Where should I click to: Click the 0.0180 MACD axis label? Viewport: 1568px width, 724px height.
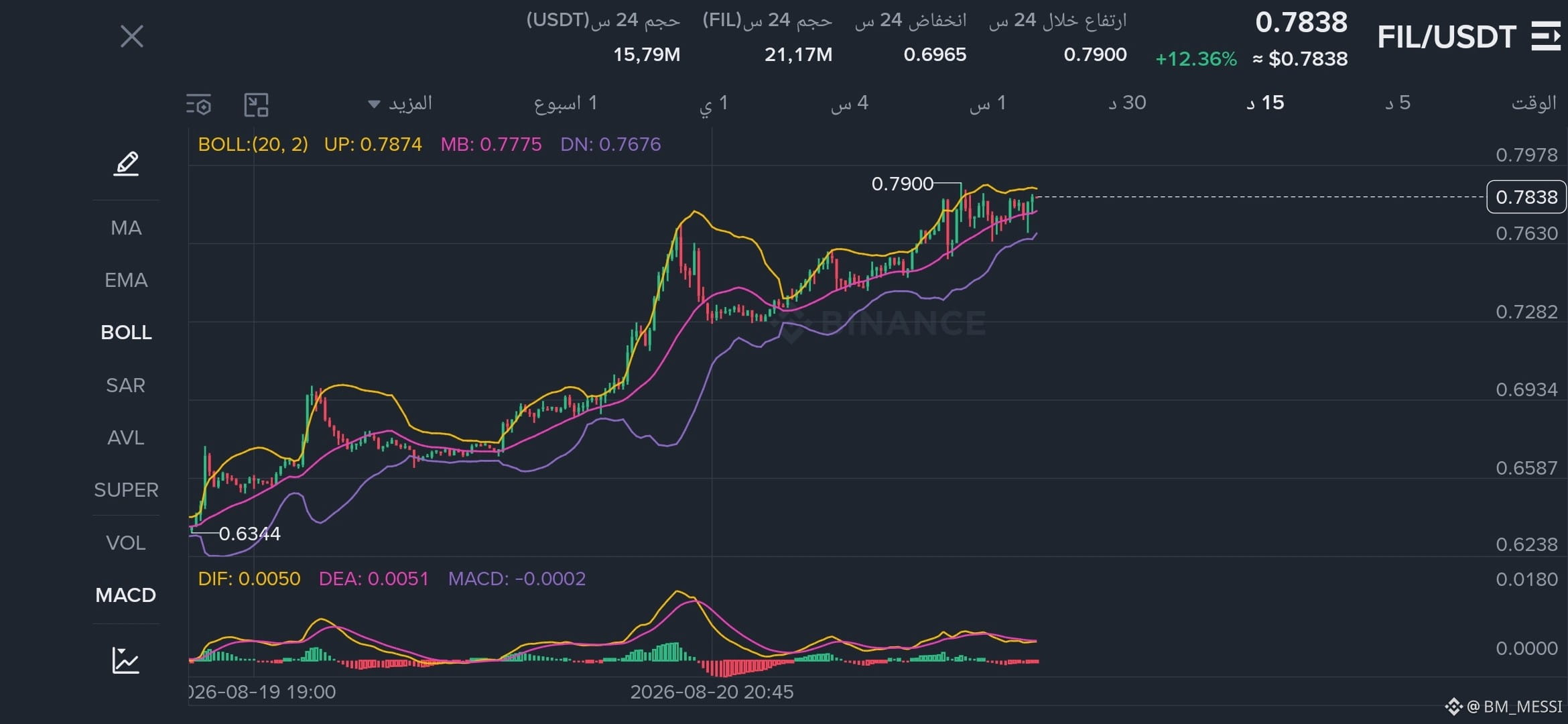click(x=1526, y=579)
